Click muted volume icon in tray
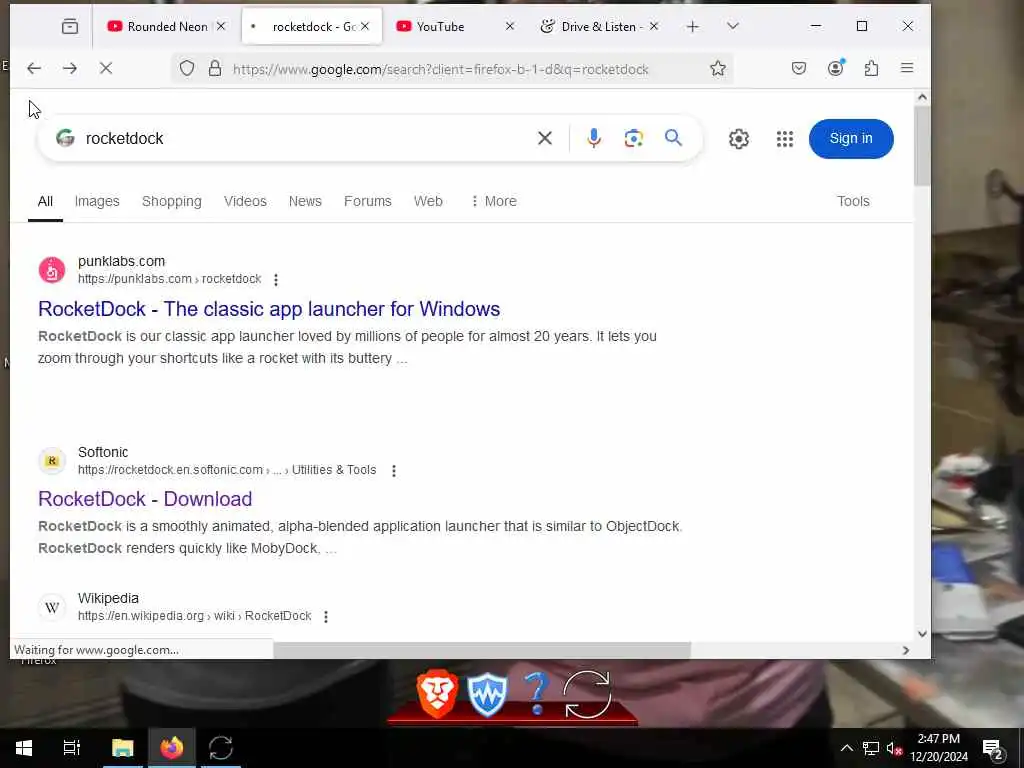 click(x=894, y=748)
